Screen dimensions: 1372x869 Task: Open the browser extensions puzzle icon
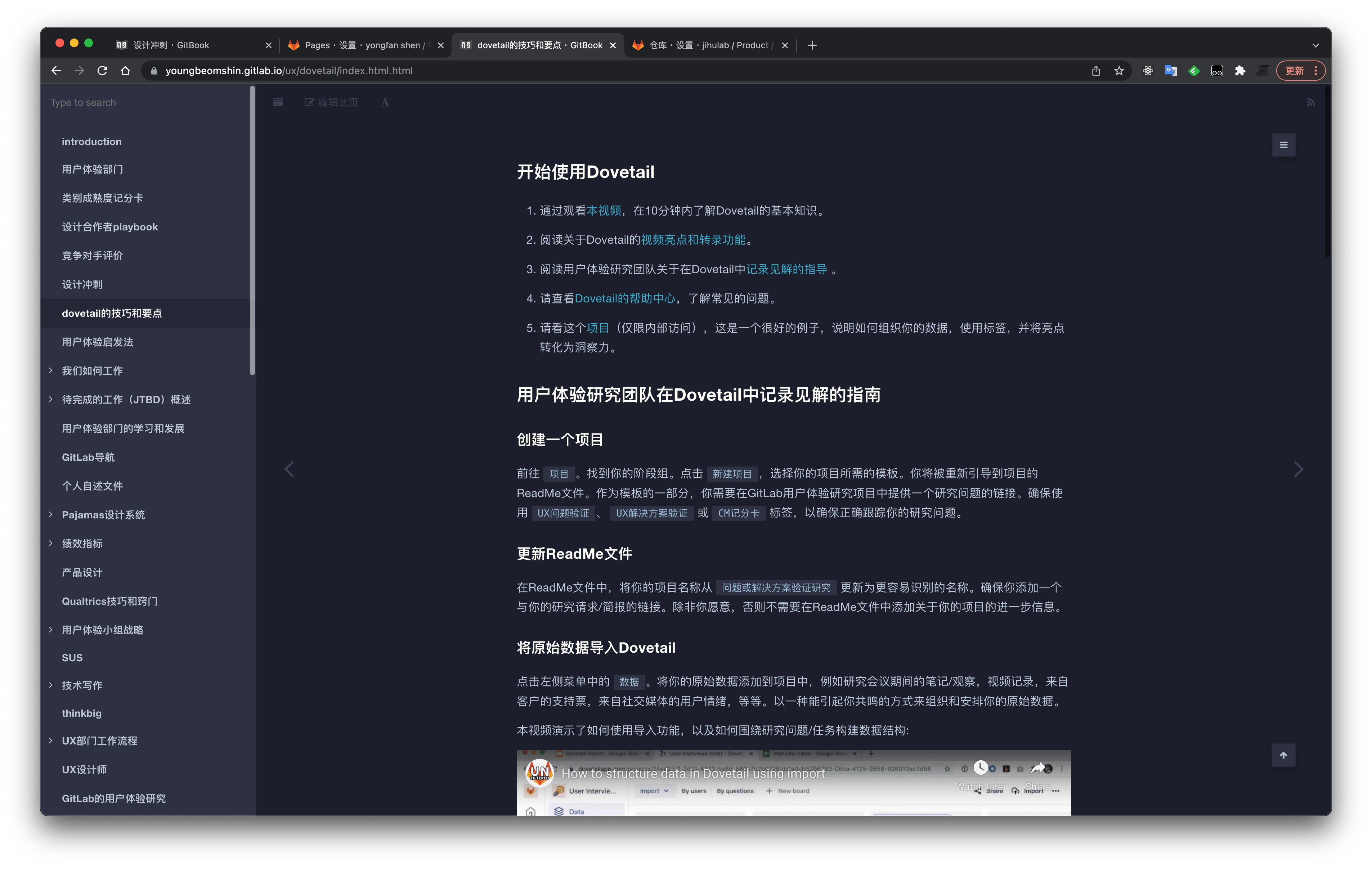1241,71
